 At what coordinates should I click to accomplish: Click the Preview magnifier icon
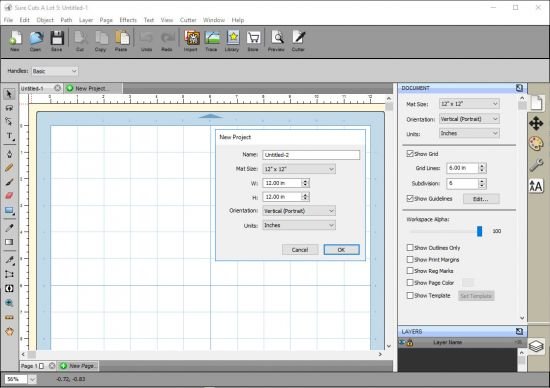pos(277,38)
